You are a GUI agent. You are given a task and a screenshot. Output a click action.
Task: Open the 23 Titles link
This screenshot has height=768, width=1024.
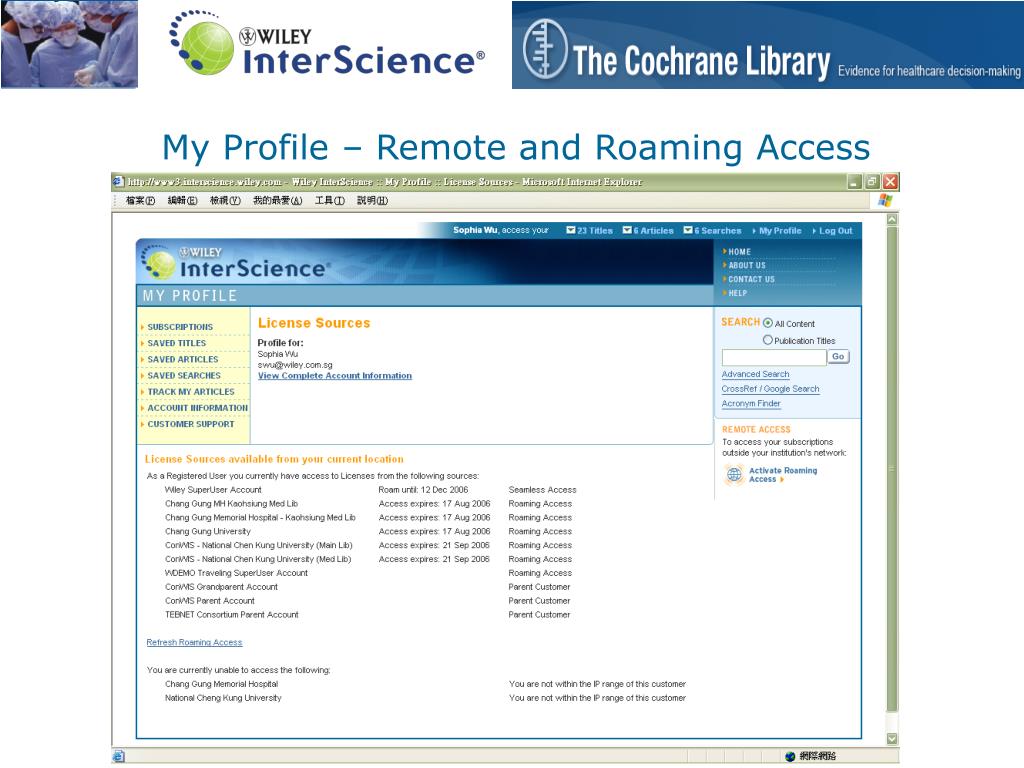(x=595, y=231)
